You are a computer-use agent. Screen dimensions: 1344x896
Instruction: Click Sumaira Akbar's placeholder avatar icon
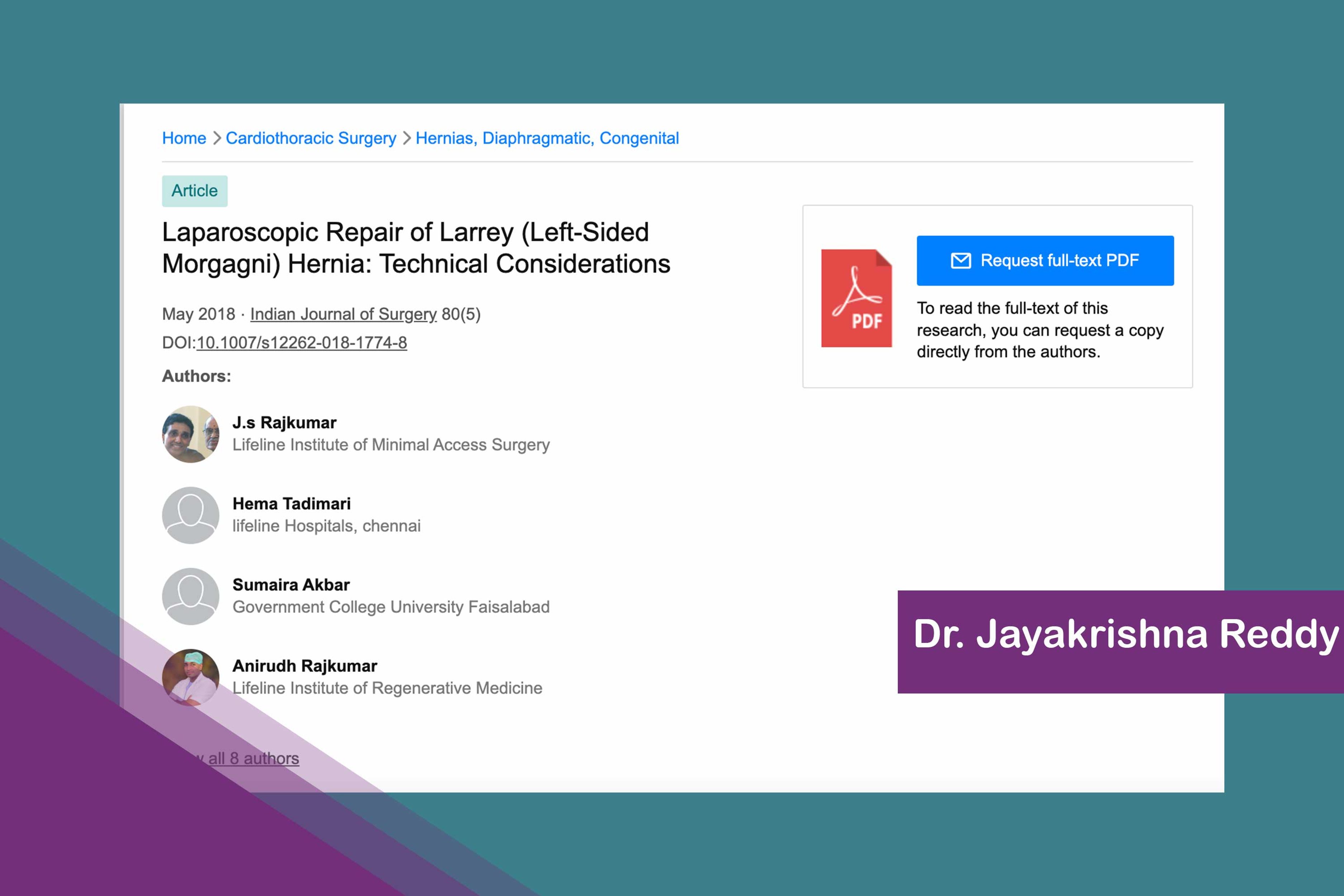coord(191,596)
